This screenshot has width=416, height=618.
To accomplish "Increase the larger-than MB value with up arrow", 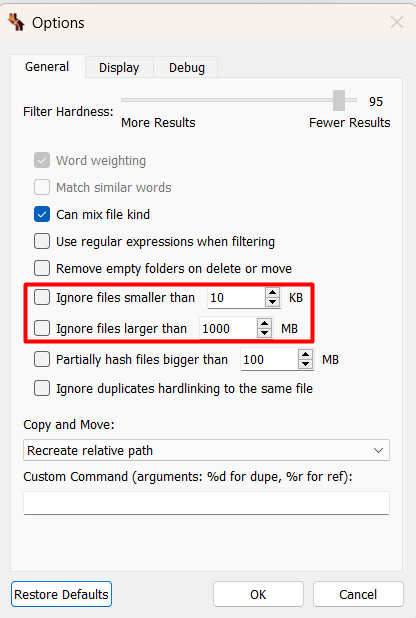I will (x=264, y=324).
